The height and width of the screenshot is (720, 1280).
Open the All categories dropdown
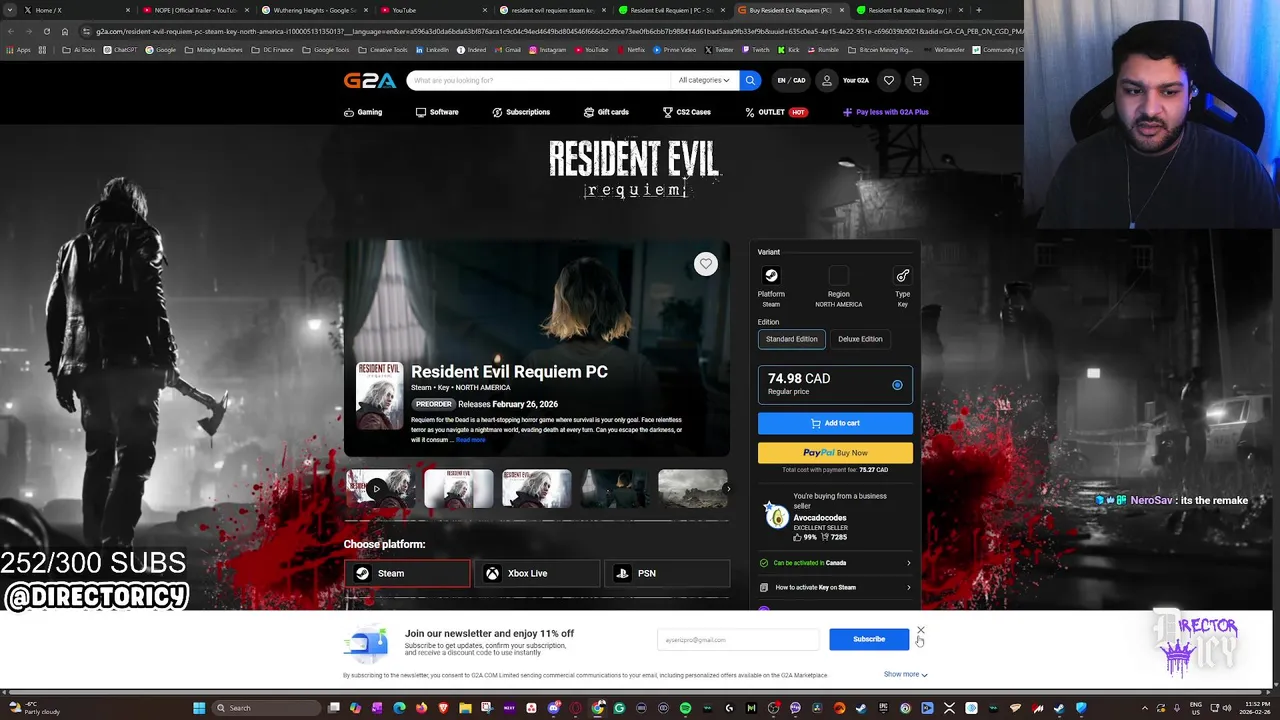703,80
